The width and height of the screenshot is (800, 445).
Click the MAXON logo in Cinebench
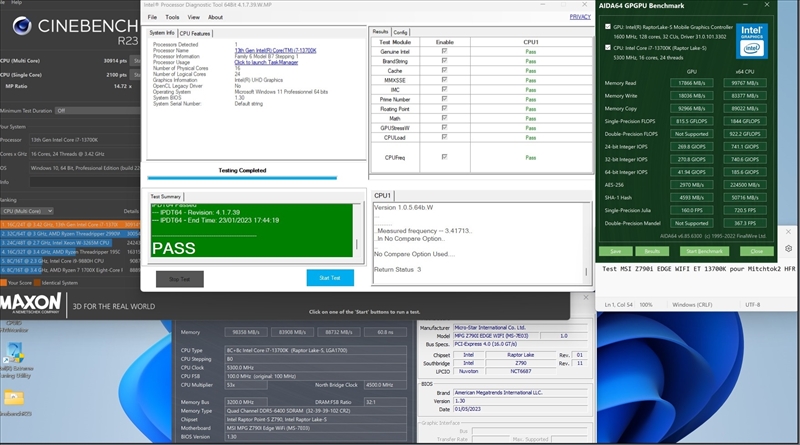point(31,304)
